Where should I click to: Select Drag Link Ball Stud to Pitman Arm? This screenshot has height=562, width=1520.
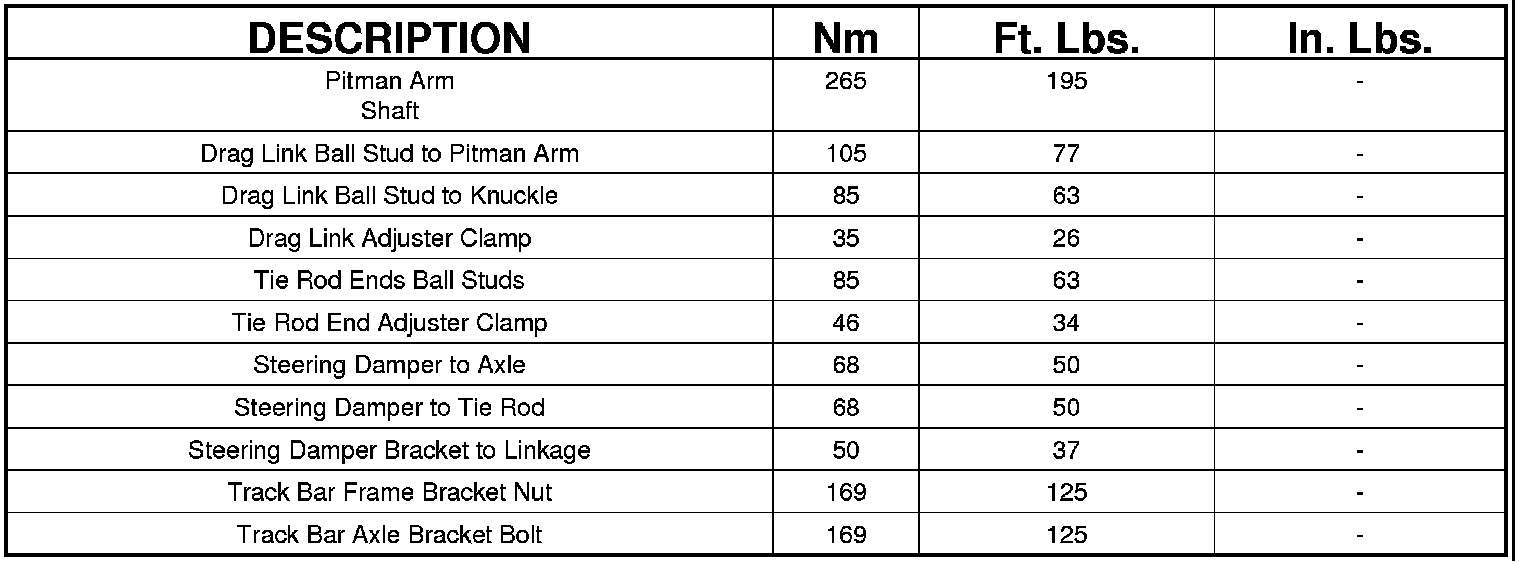pyautogui.click(x=389, y=154)
